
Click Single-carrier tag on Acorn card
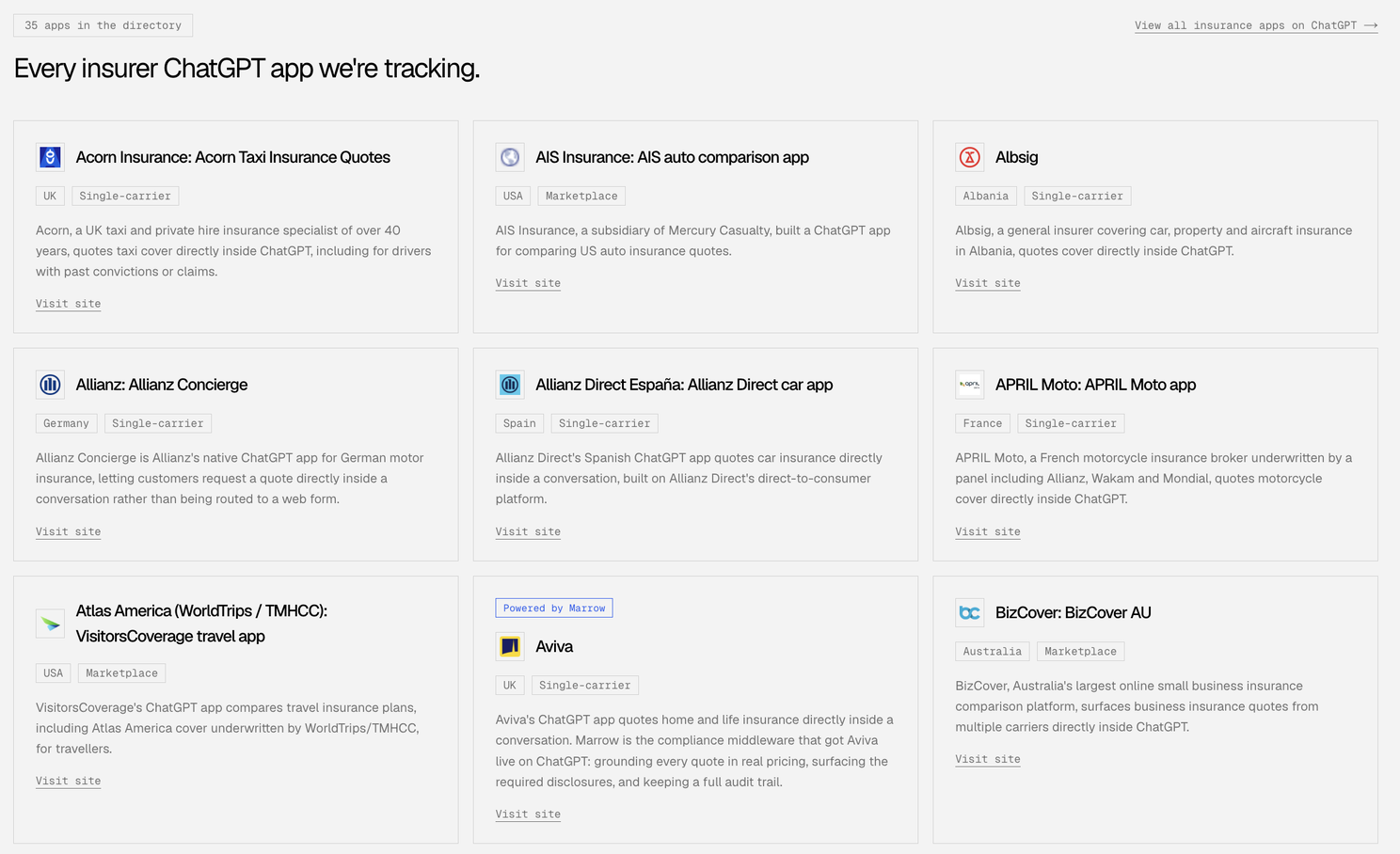[x=125, y=196]
